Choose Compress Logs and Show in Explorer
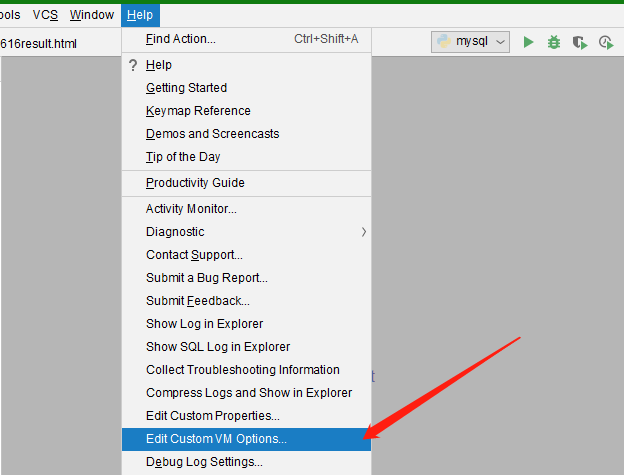624x475 pixels. pos(246,393)
